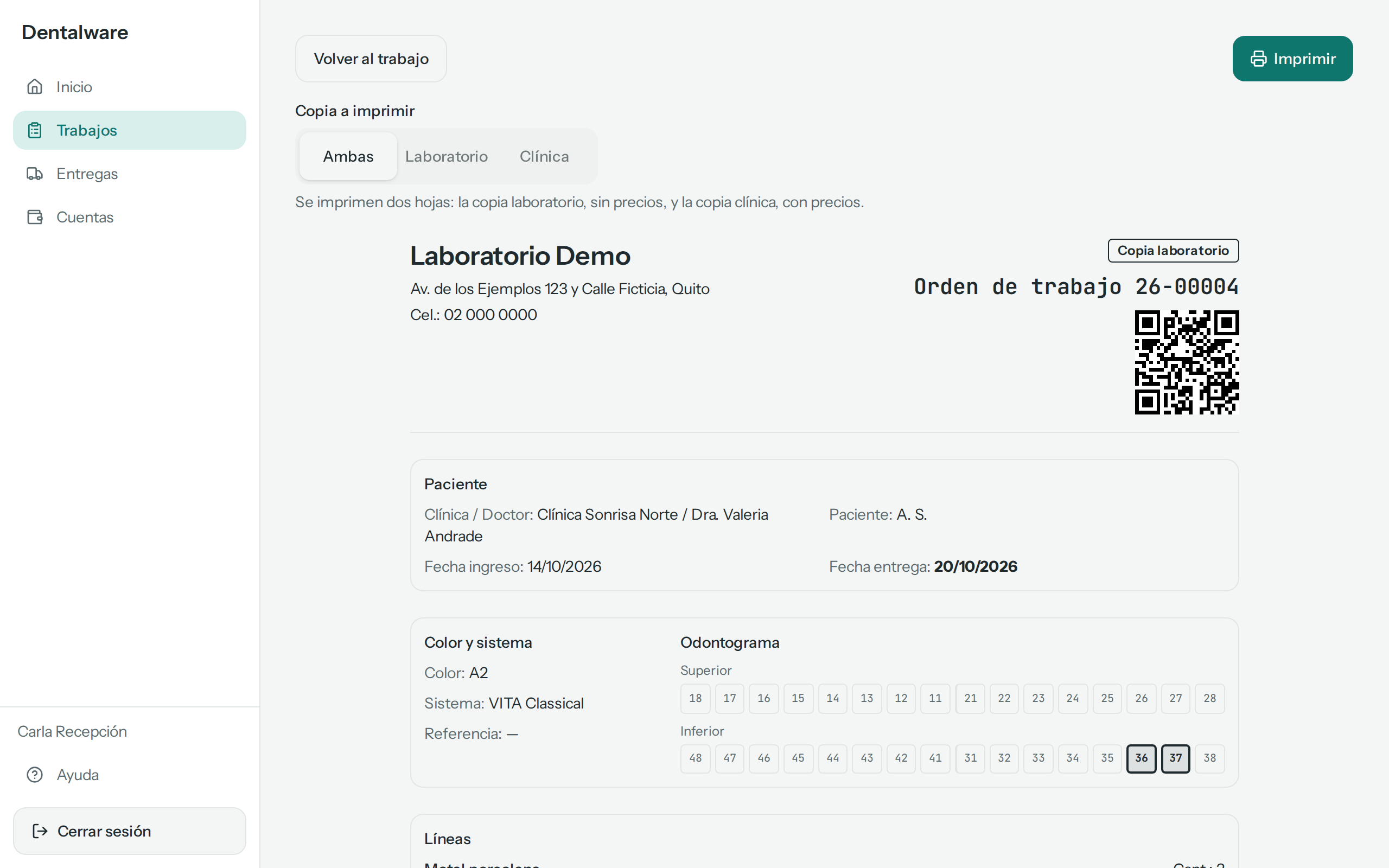Click highlighted tooth 37 in odontogram
Viewport: 1389px width, 868px height.
tap(1175, 758)
